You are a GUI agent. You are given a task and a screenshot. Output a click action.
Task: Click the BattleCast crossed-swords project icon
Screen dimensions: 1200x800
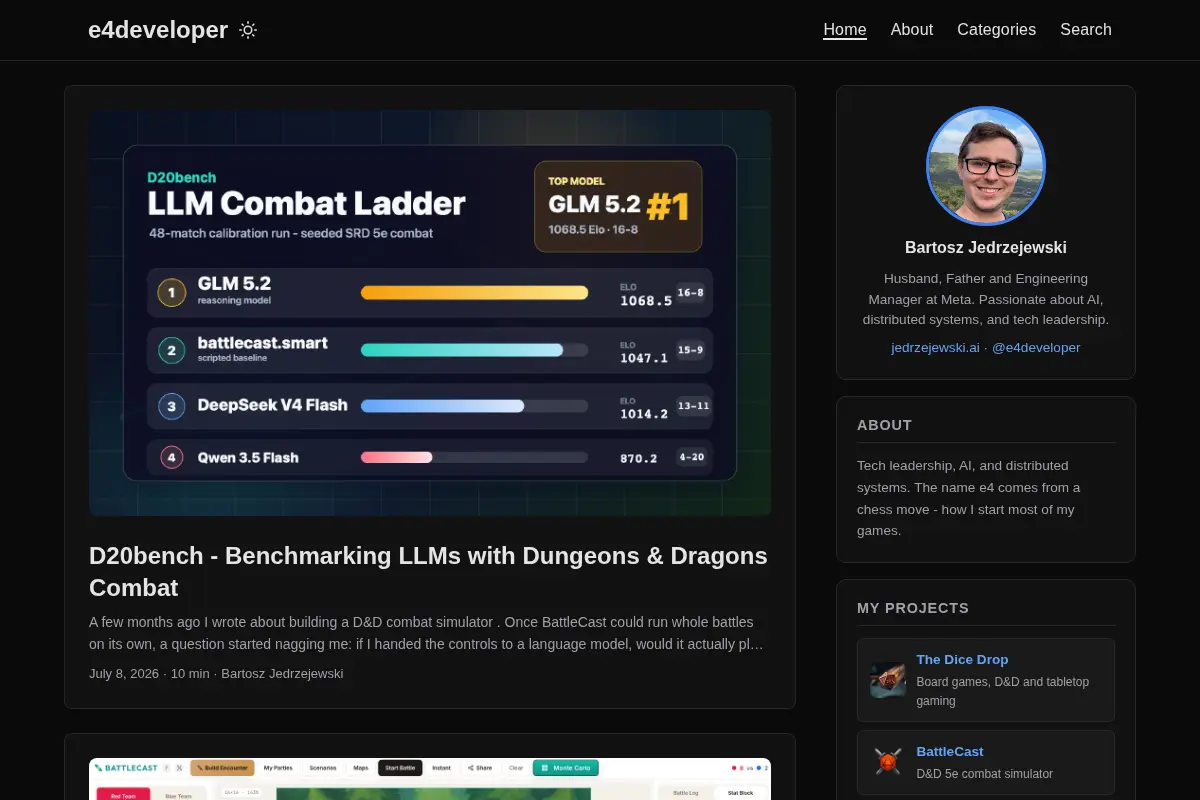(887, 762)
